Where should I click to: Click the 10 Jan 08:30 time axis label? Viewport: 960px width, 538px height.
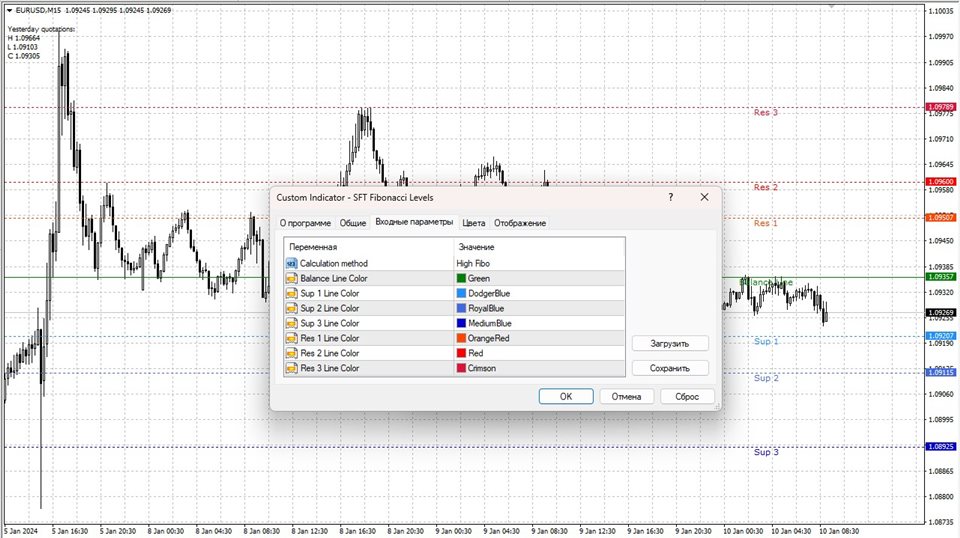839,531
